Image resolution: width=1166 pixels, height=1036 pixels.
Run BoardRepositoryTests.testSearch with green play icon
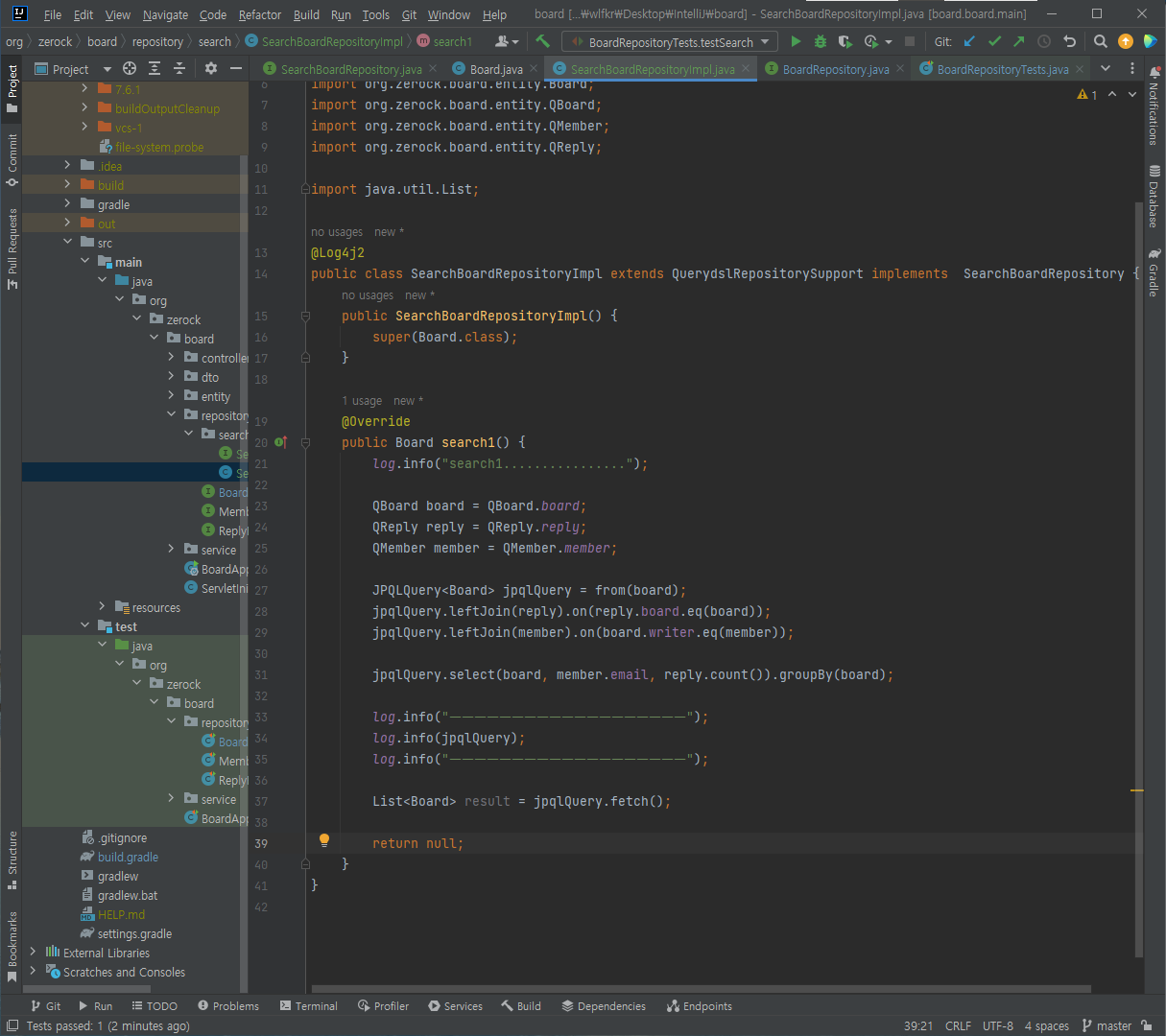pos(796,41)
